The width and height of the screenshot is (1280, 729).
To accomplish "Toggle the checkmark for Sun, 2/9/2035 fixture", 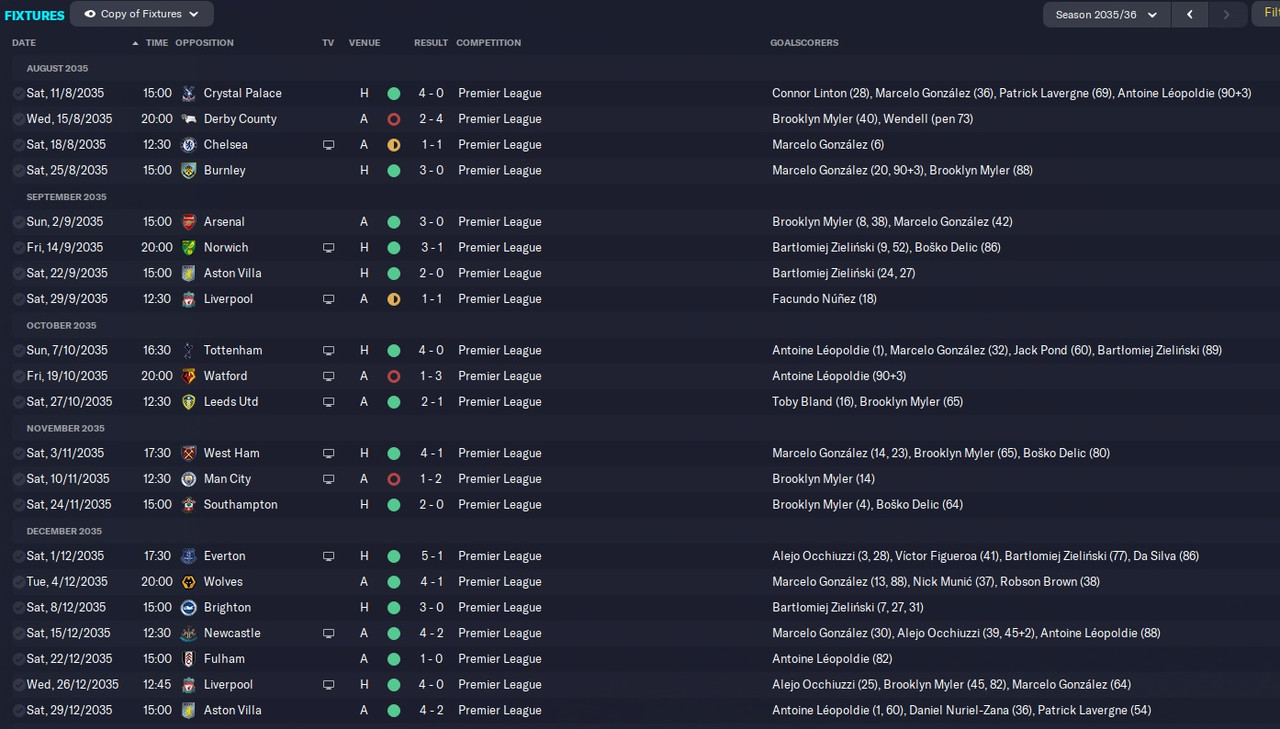I will (x=18, y=222).
